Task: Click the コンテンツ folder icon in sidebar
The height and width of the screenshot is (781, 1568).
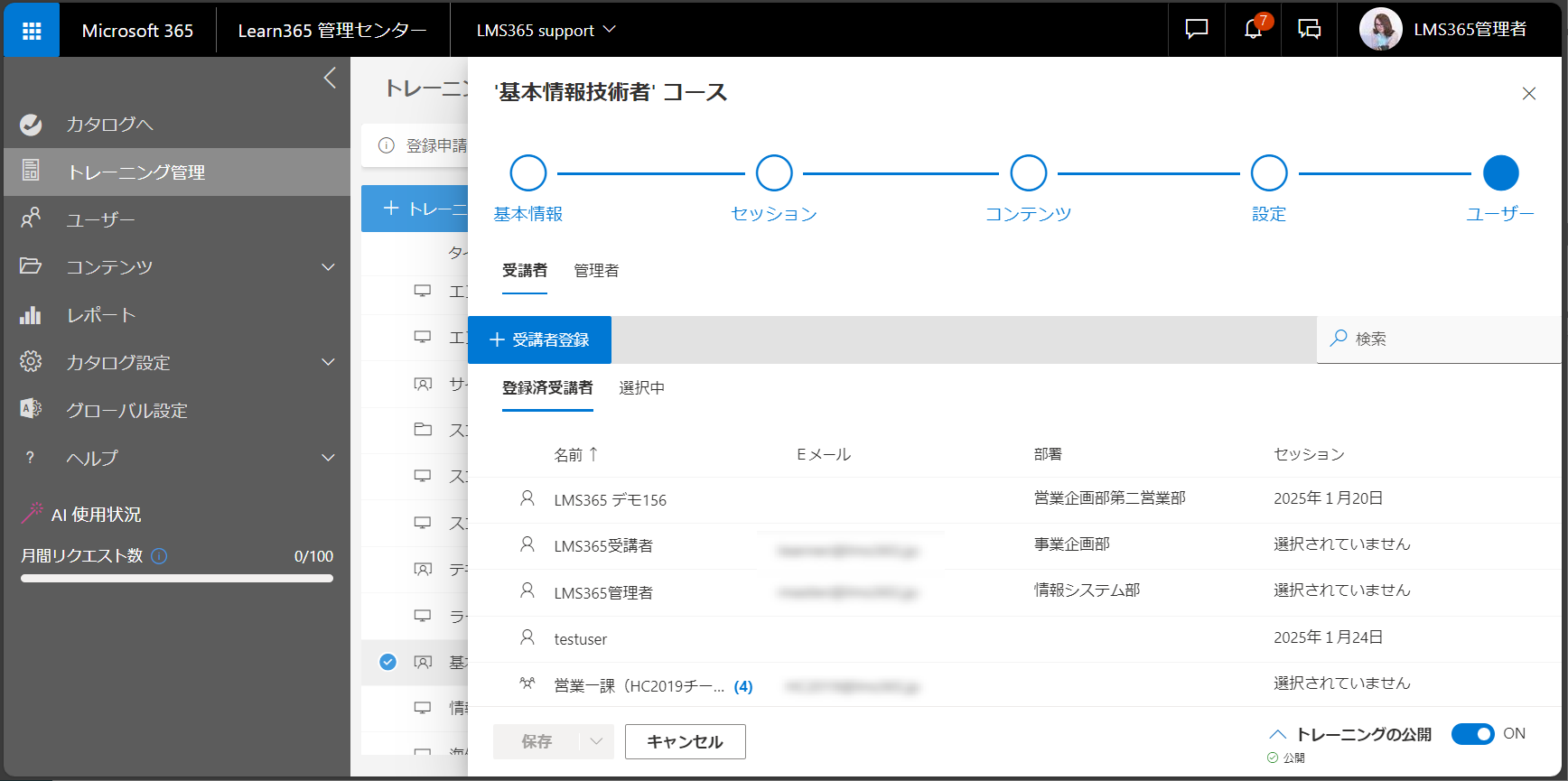Action: pos(31,265)
